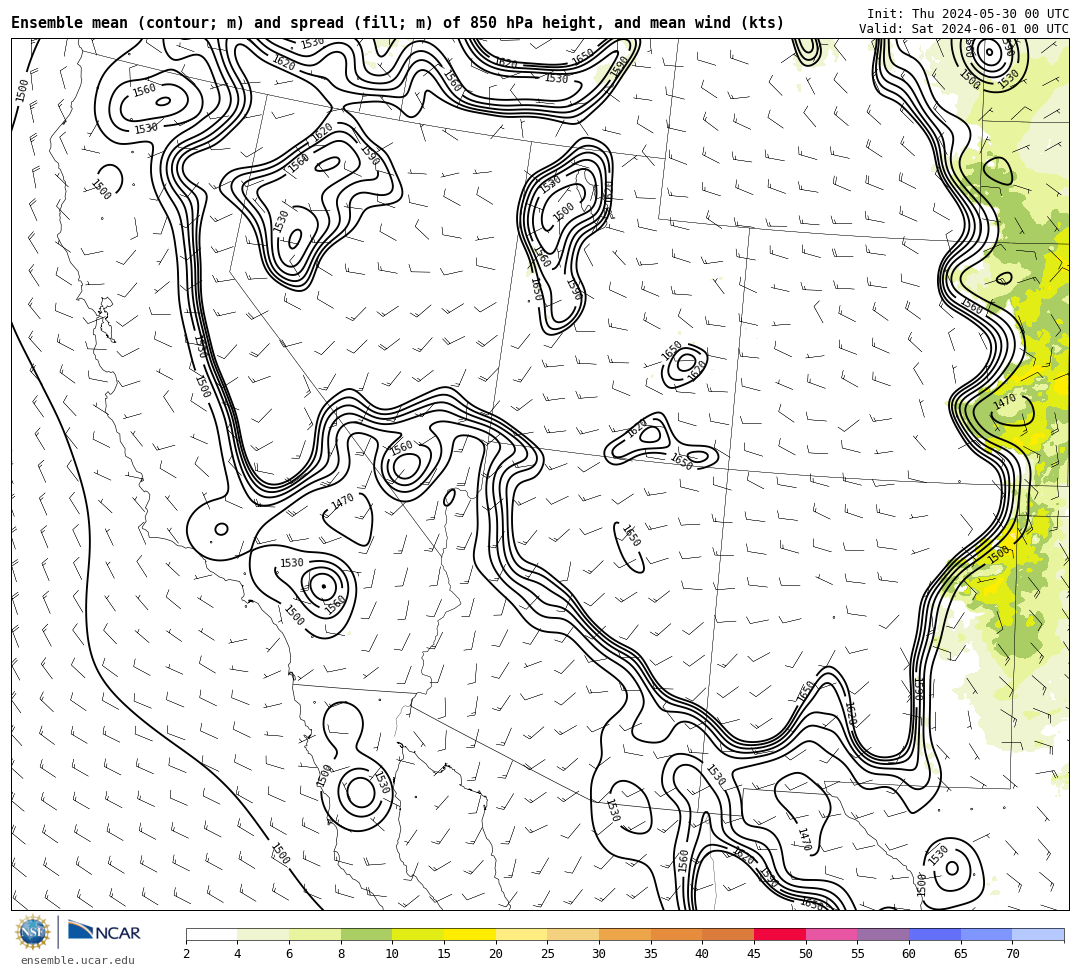Screen dimensions: 1080x973
Task: Click the color bar tick label 30
Action: 599,954
